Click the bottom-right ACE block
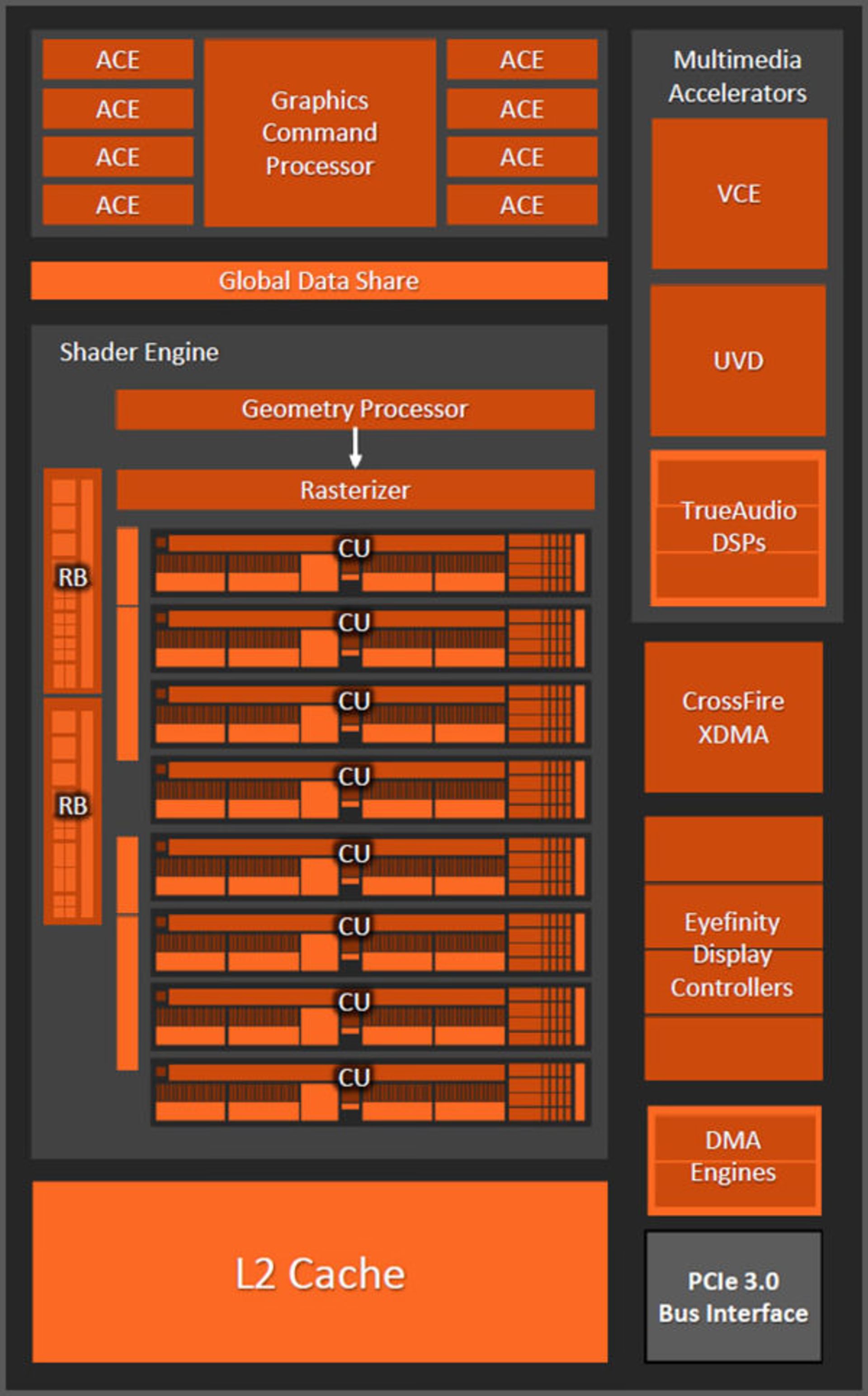This screenshot has width=868, height=1396. click(521, 205)
